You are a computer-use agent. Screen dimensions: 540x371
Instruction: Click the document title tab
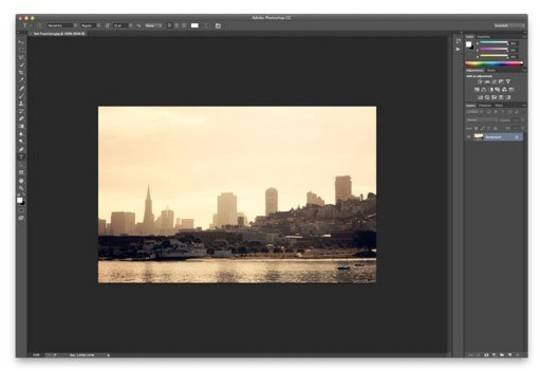[x=58, y=34]
